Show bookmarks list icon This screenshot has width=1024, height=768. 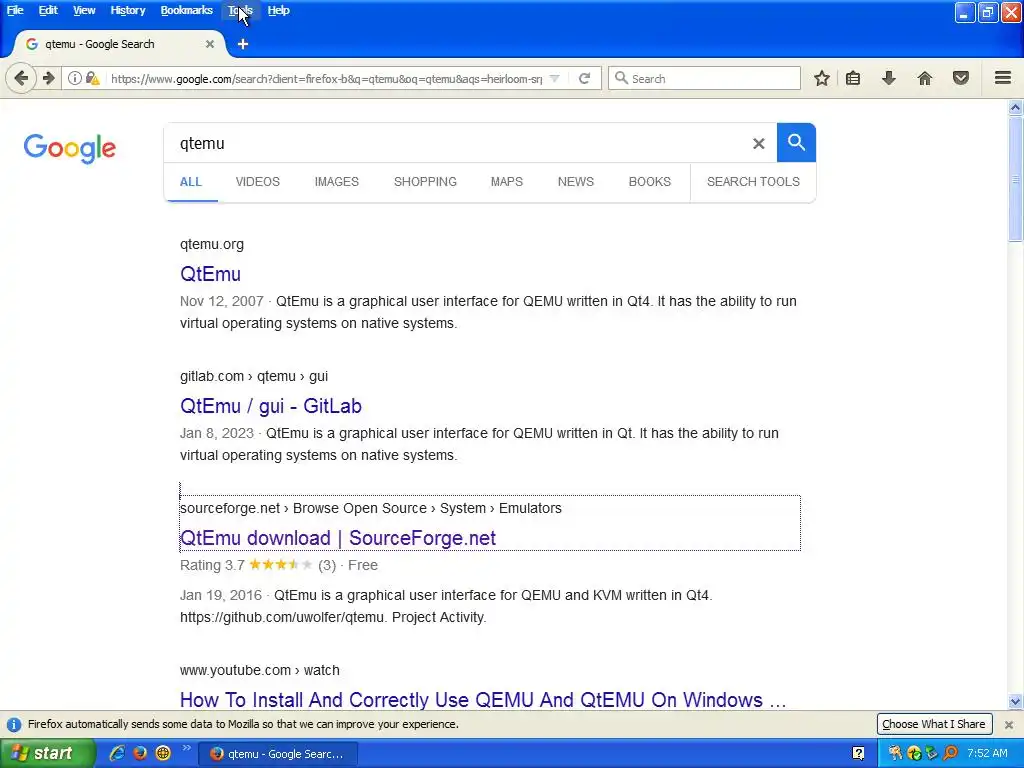coord(853,78)
